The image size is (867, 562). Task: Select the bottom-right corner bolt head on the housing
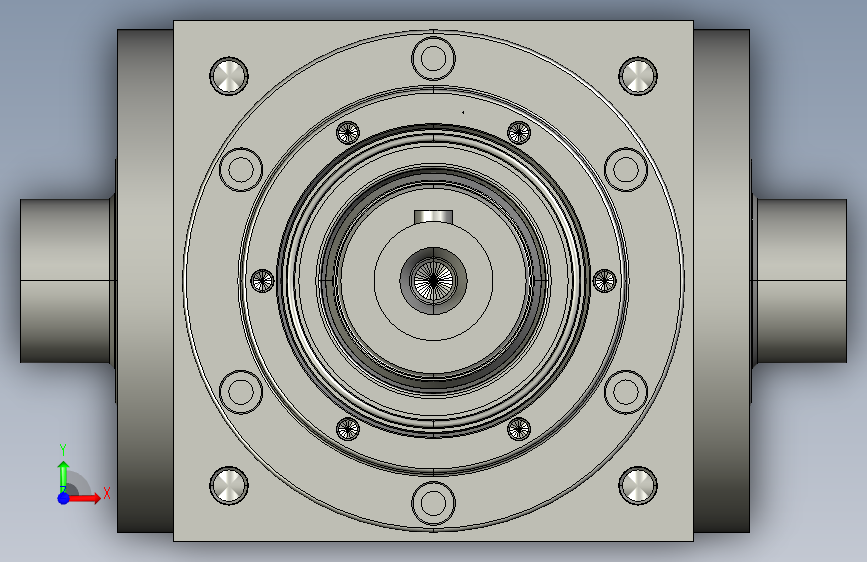coord(638,486)
